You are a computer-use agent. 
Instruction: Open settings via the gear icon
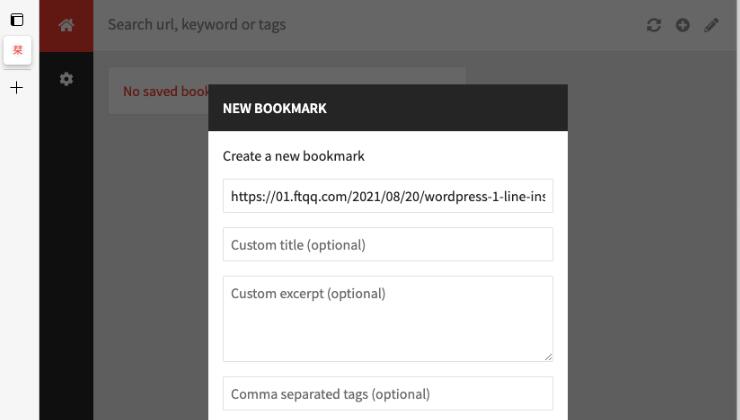[66, 79]
